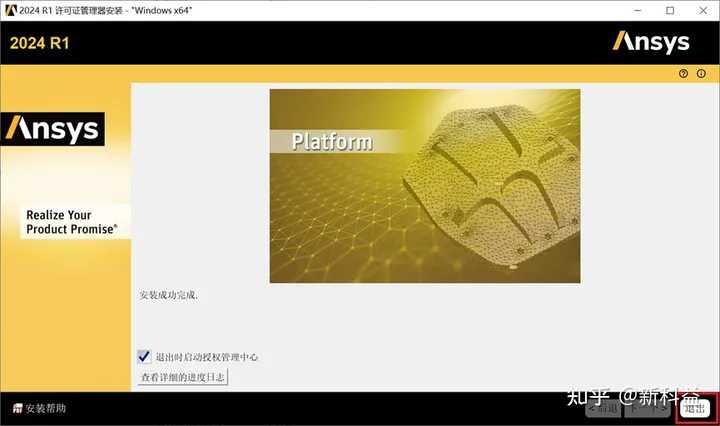Viewport: 720px width, 426px height.
Task: Minimize the installer window
Action: (x=638, y=11)
